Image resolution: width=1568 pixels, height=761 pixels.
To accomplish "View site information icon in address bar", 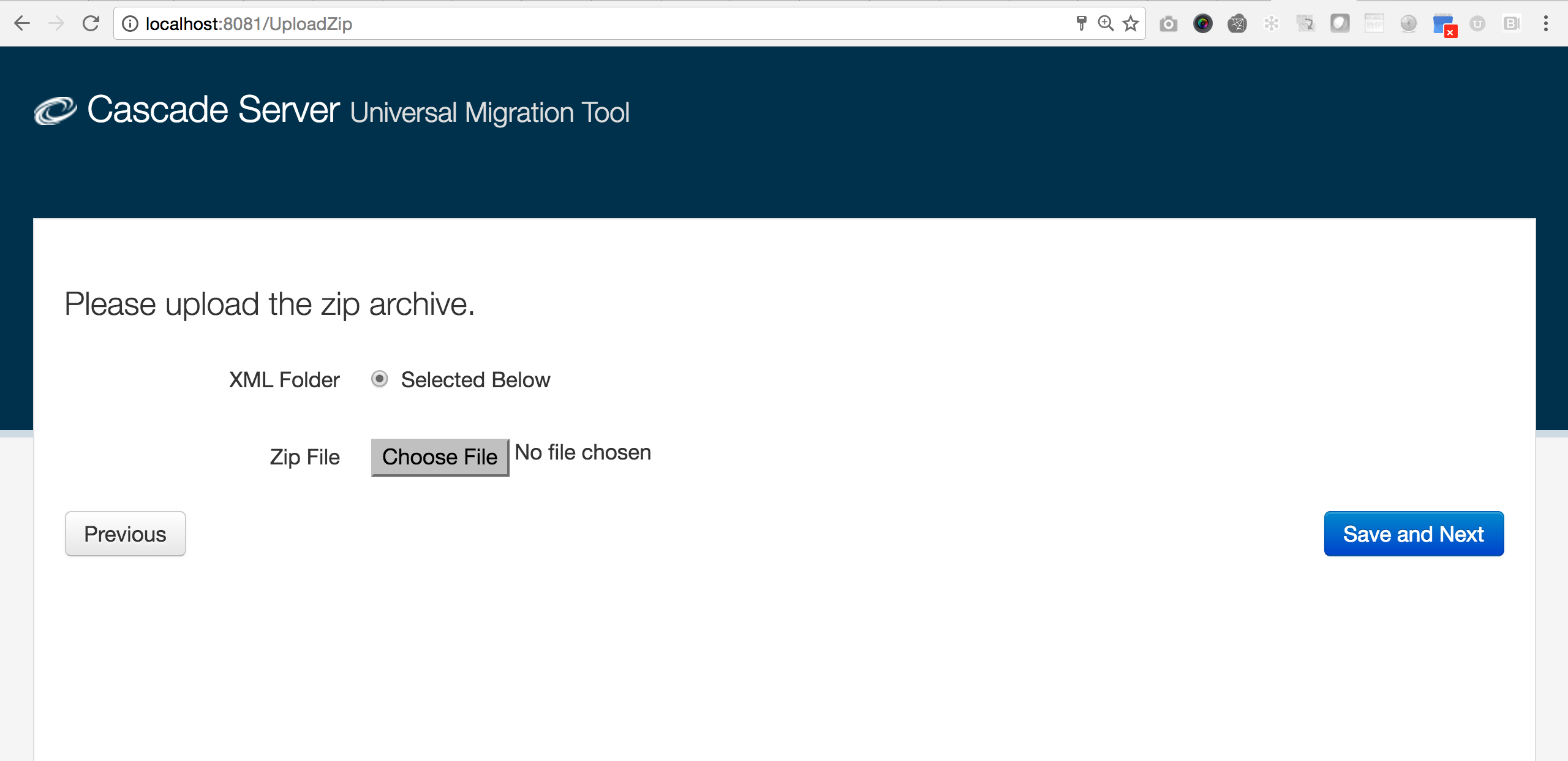I will (x=130, y=24).
